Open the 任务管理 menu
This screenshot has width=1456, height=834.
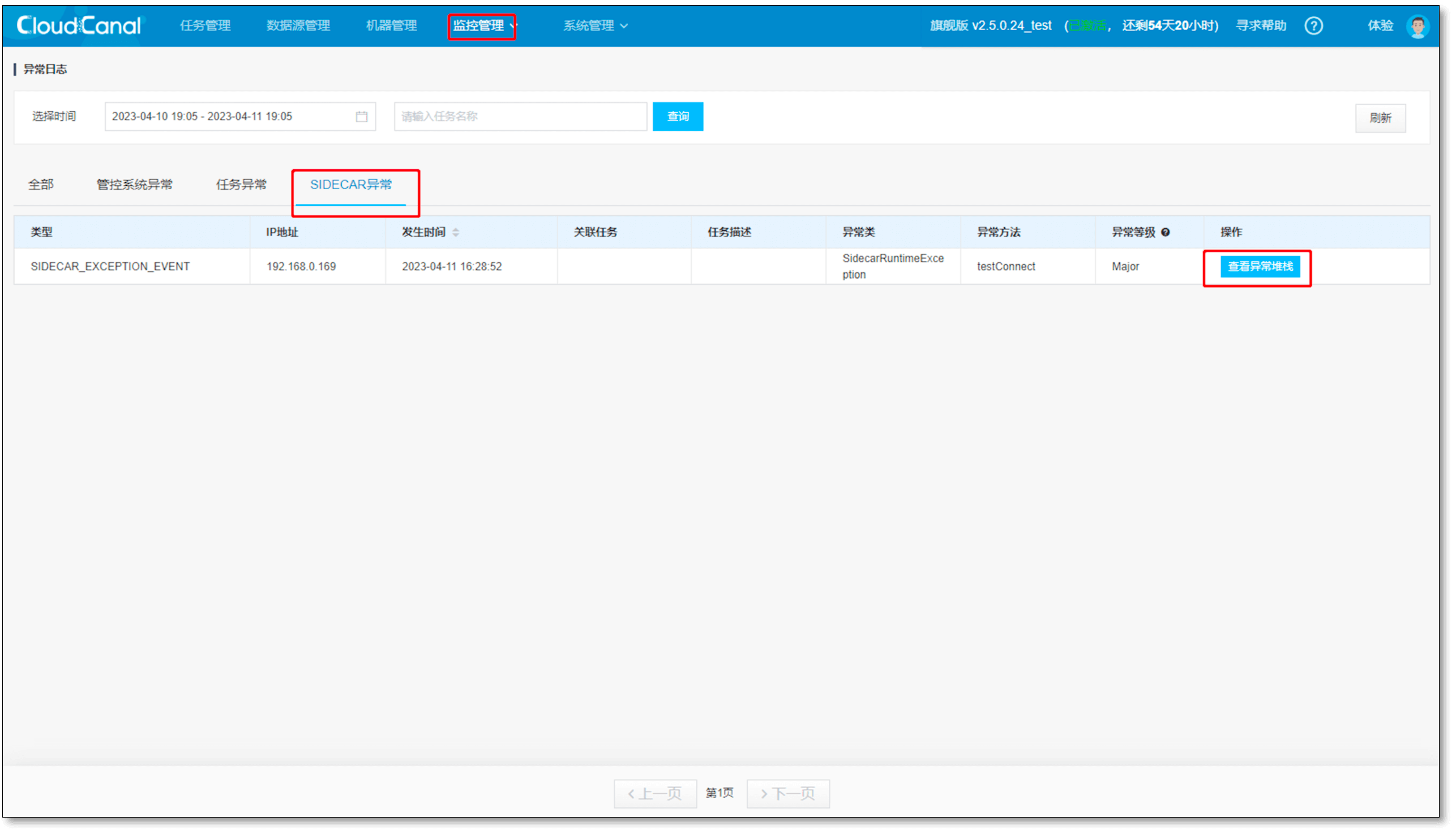click(x=205, y=26)
